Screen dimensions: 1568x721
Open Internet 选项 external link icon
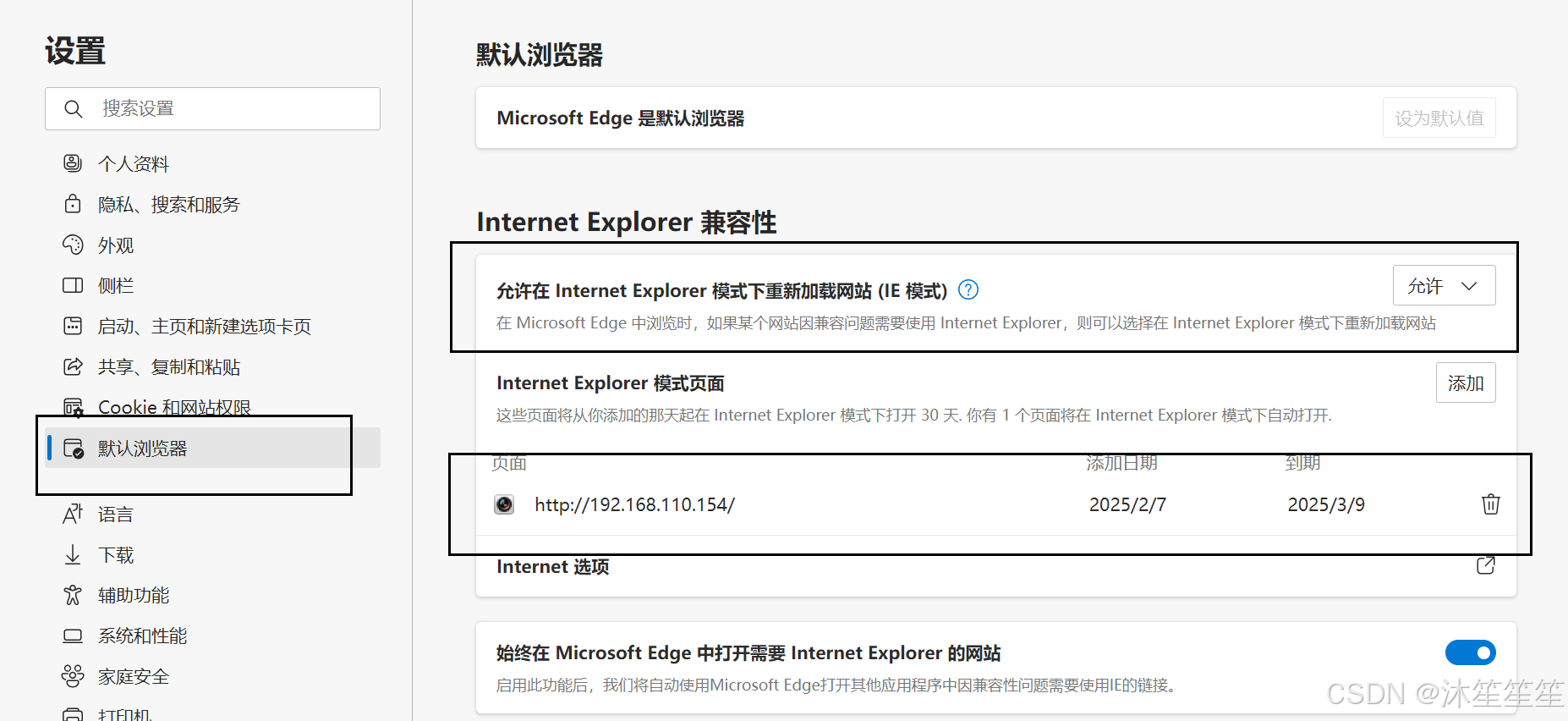tap(1486, 565)
